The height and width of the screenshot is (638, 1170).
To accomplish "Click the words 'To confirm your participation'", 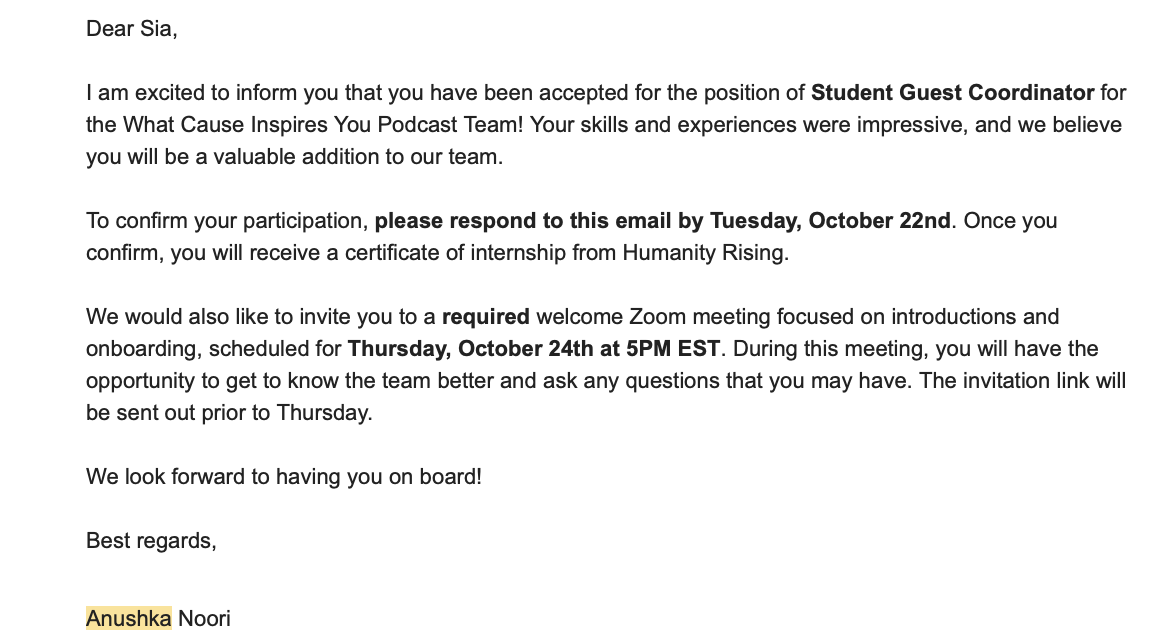I will coord(225,221).
